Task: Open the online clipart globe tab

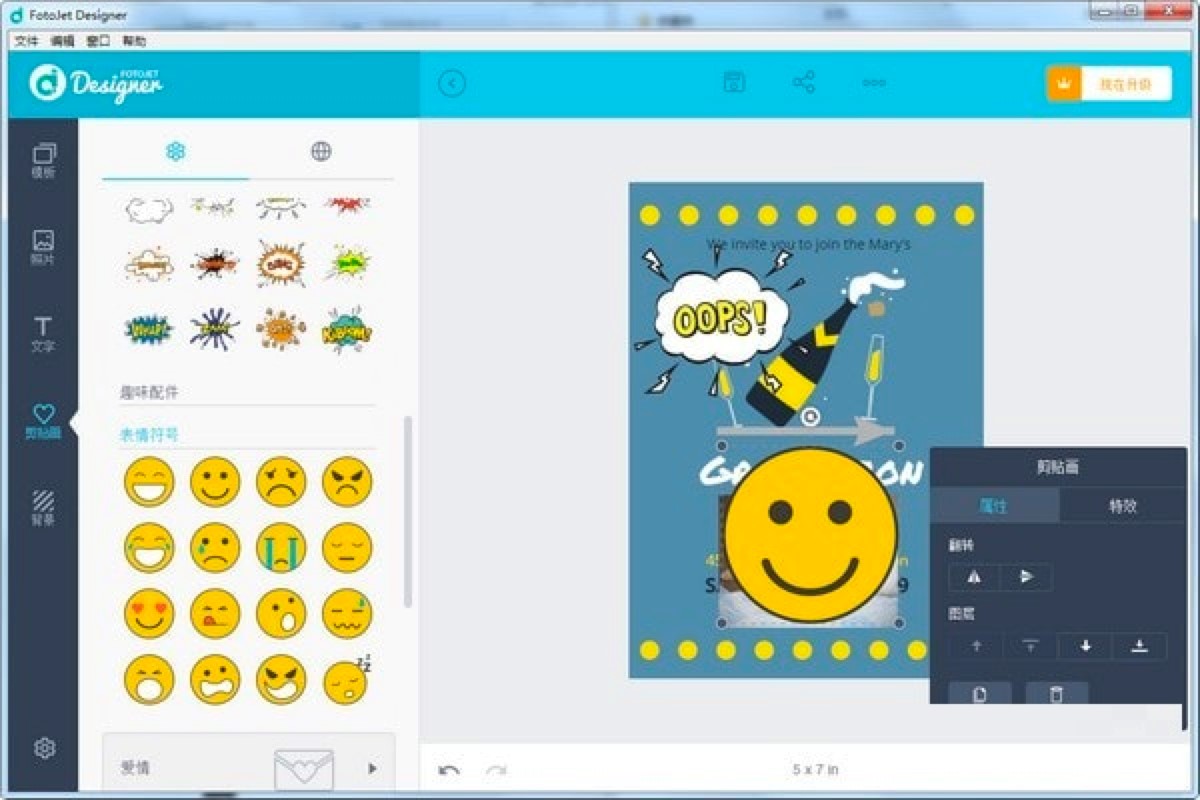Action: [x=322, y=151]
